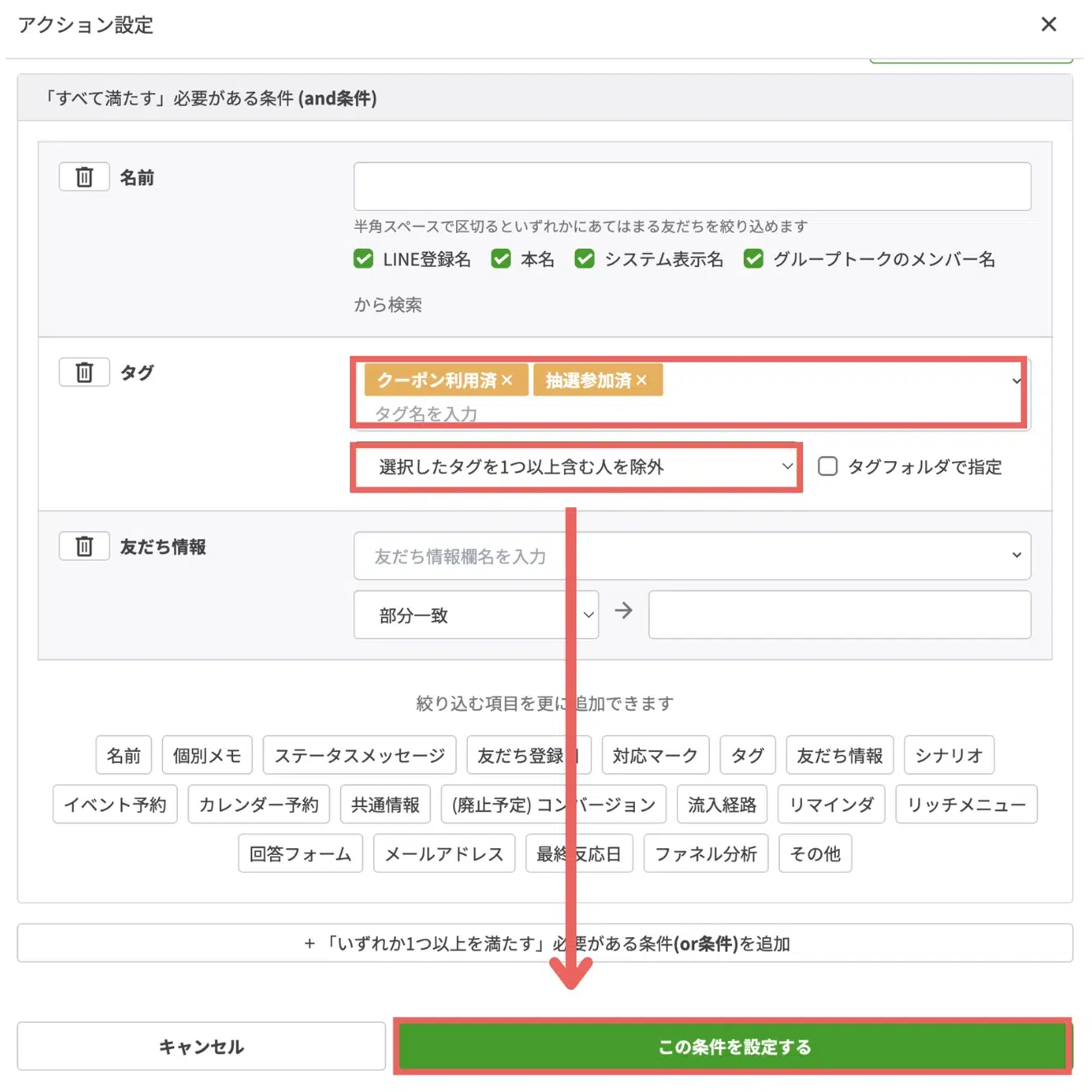Add an or条件 condition group
The image size is (1092, 1092).
(545, 943)
